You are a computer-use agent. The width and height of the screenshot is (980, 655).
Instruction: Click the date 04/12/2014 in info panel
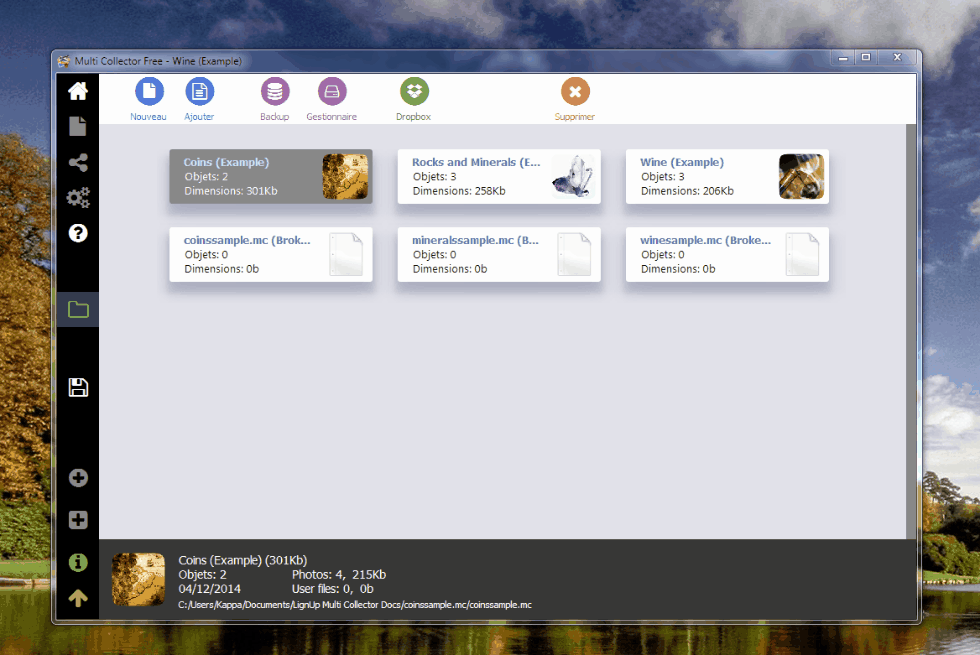point(209,589)
